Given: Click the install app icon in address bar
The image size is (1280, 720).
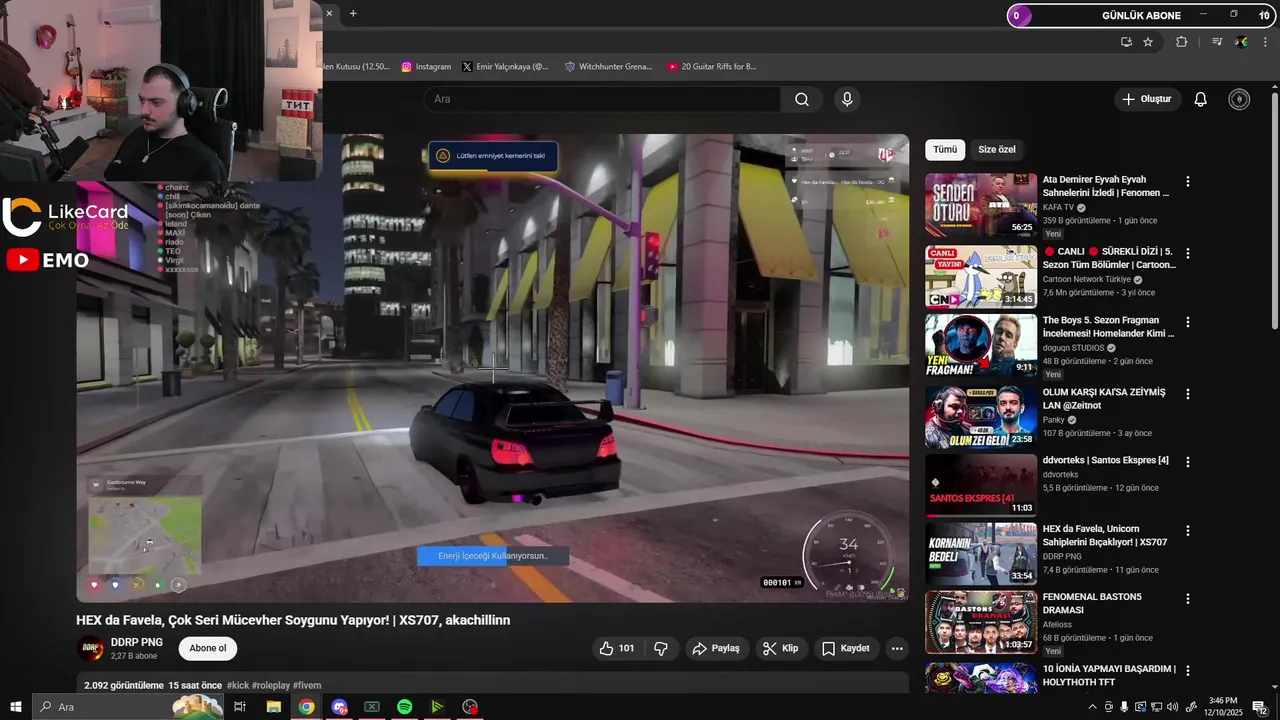Looking at the screenshot, I should click(1126, 42).
